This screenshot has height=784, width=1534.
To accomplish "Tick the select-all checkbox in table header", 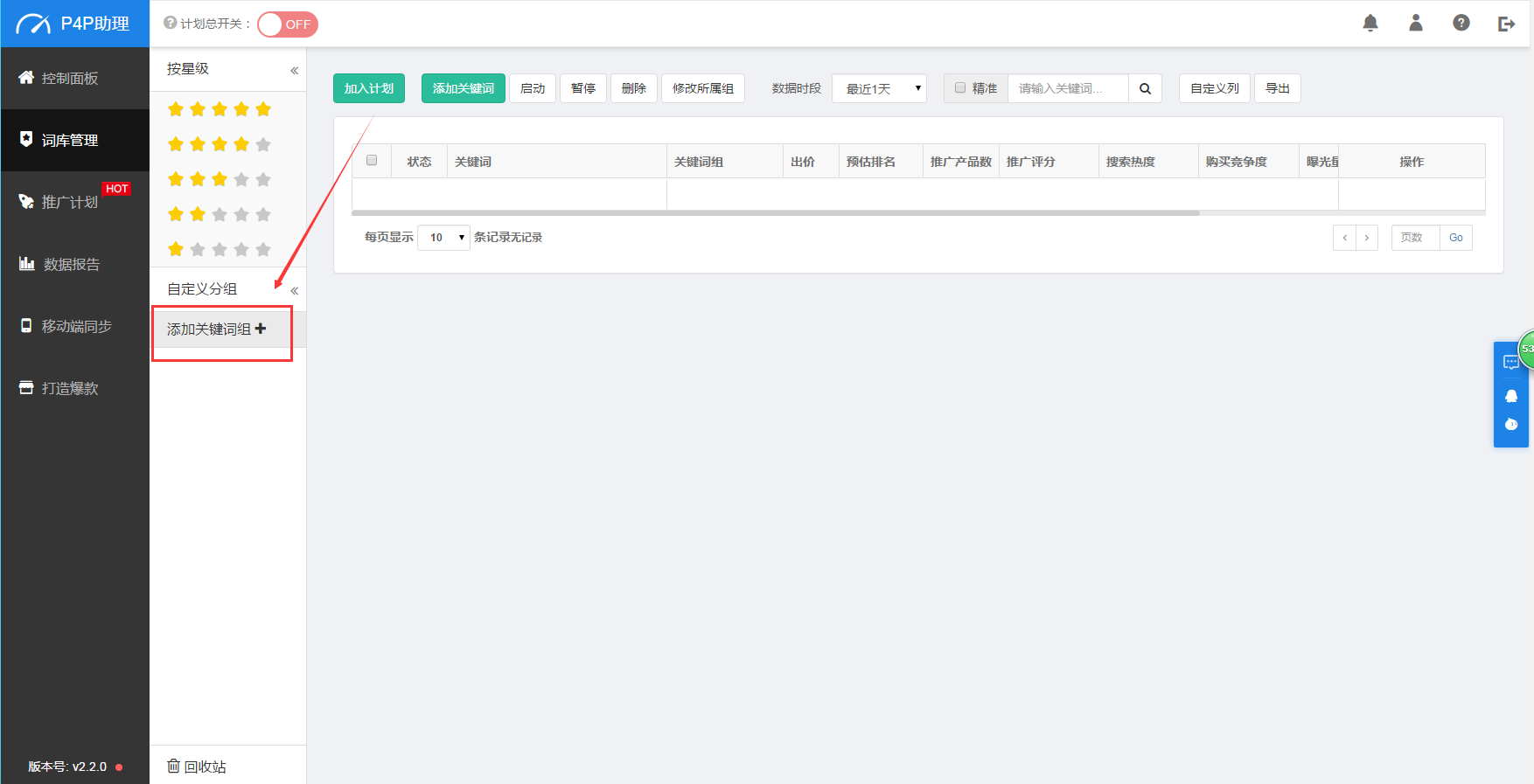I will tap(372, 161).
